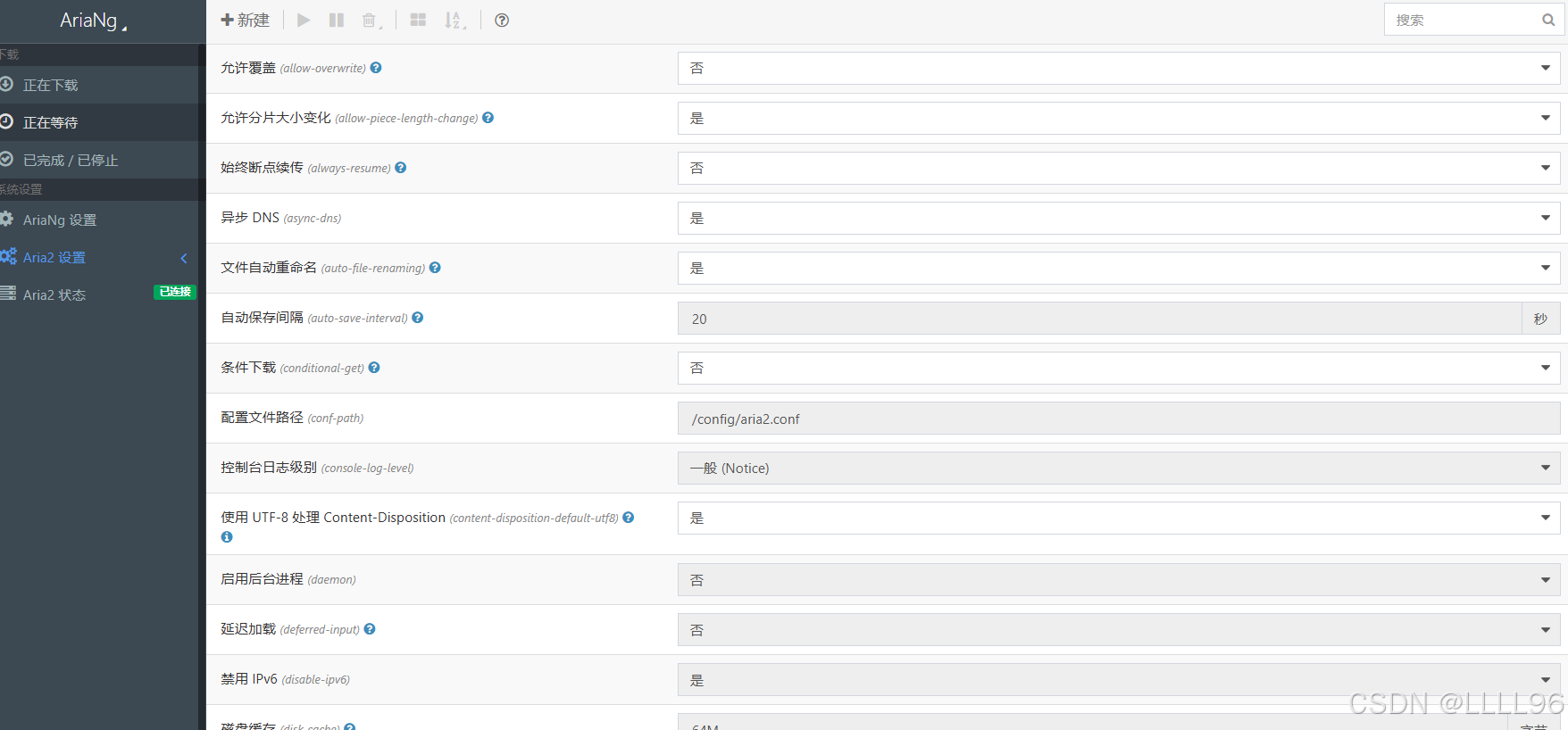
Task: Click check icon beside 已完成 / 已停止
Action: point(6,159)
